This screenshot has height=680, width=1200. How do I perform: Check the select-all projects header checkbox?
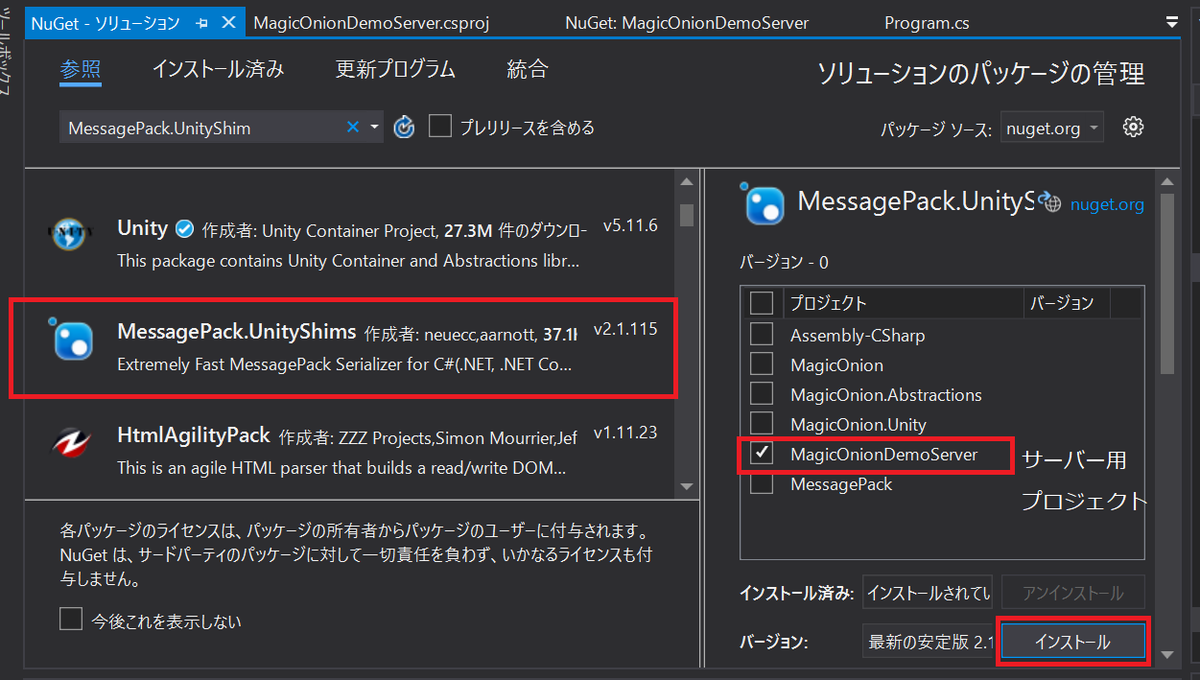click(x=761, y=302)
